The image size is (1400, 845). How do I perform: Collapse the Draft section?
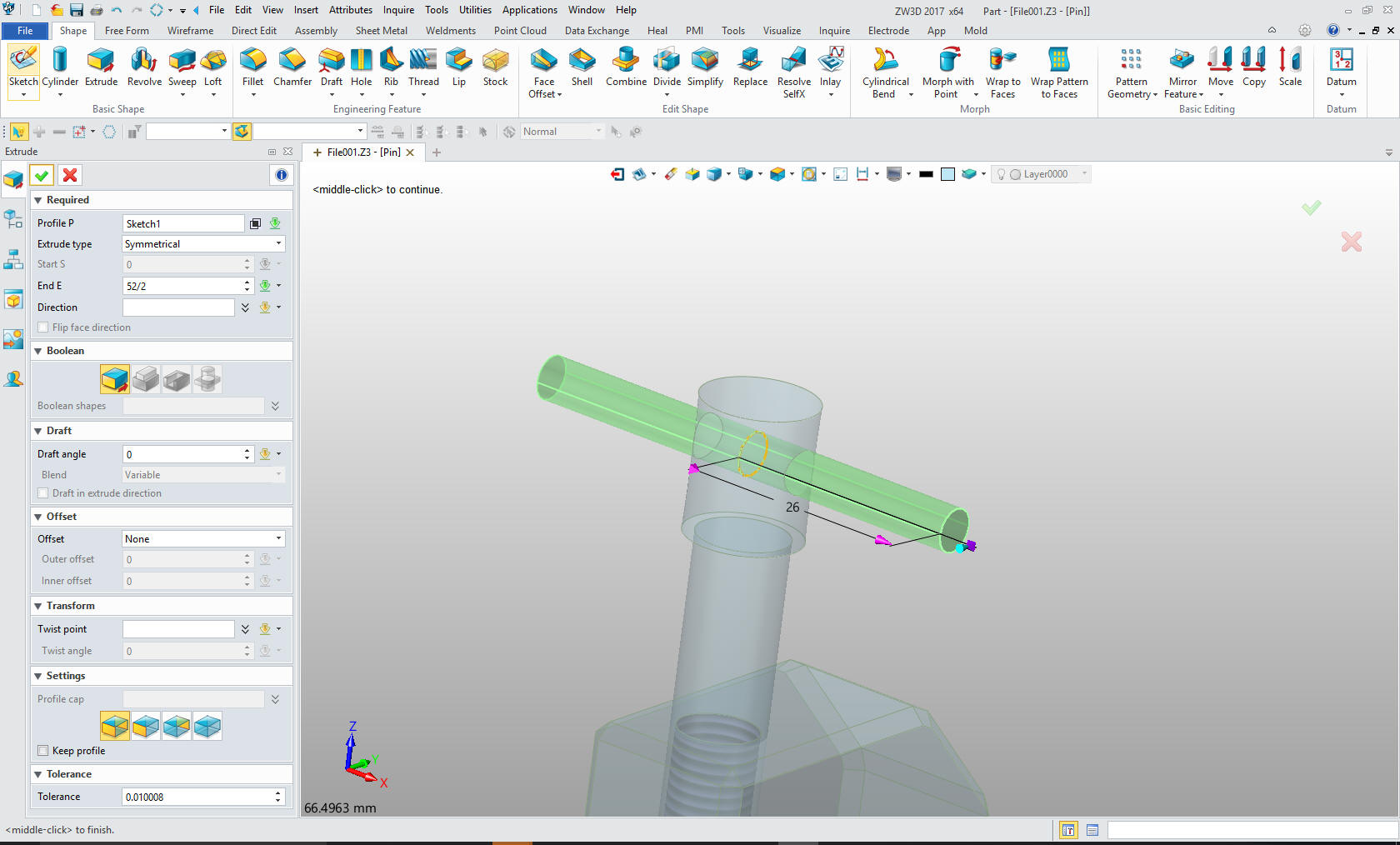click(38, 432)
